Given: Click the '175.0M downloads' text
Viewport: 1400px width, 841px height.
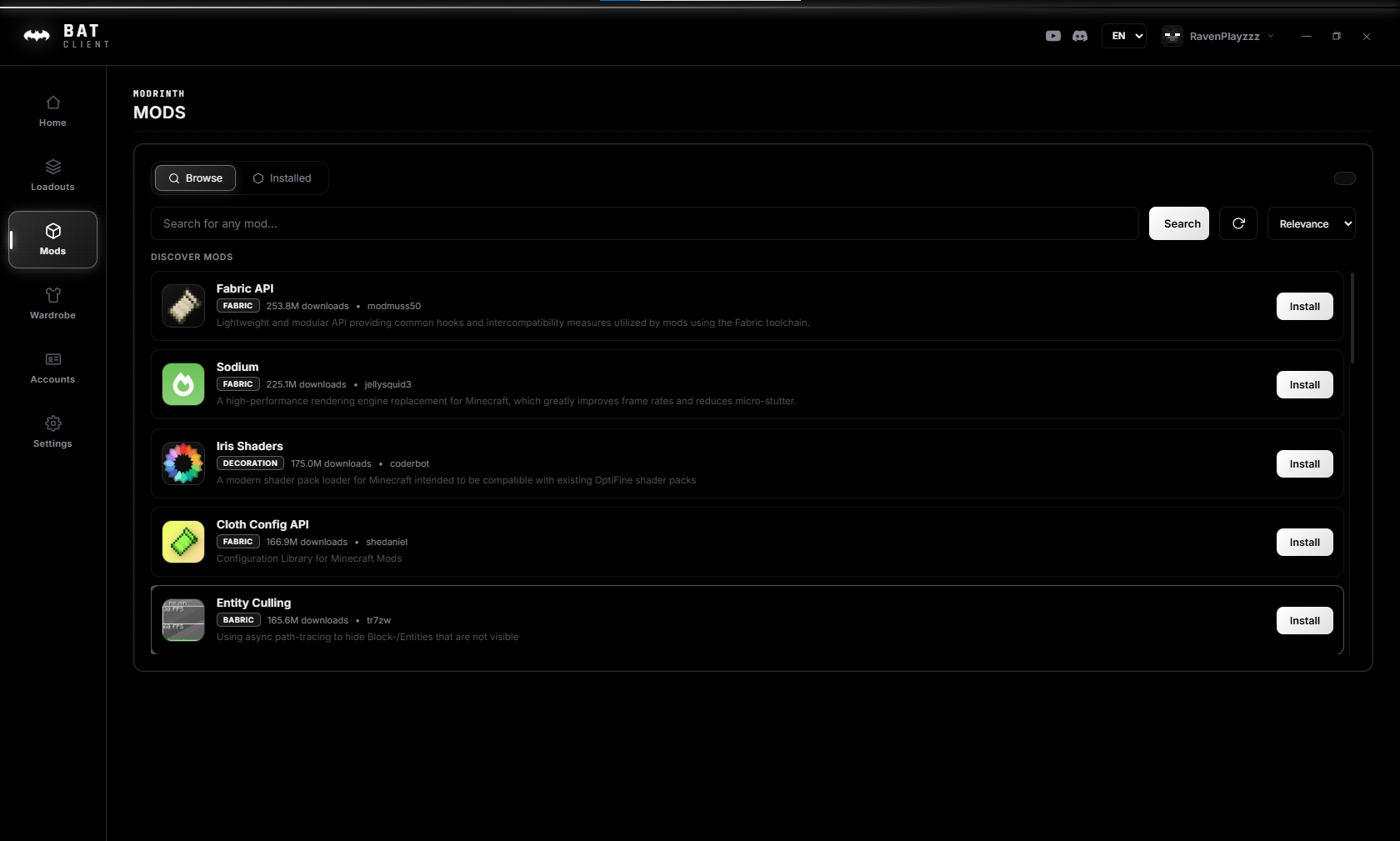Looking at the screenshot, I should (x=331, y=463).
